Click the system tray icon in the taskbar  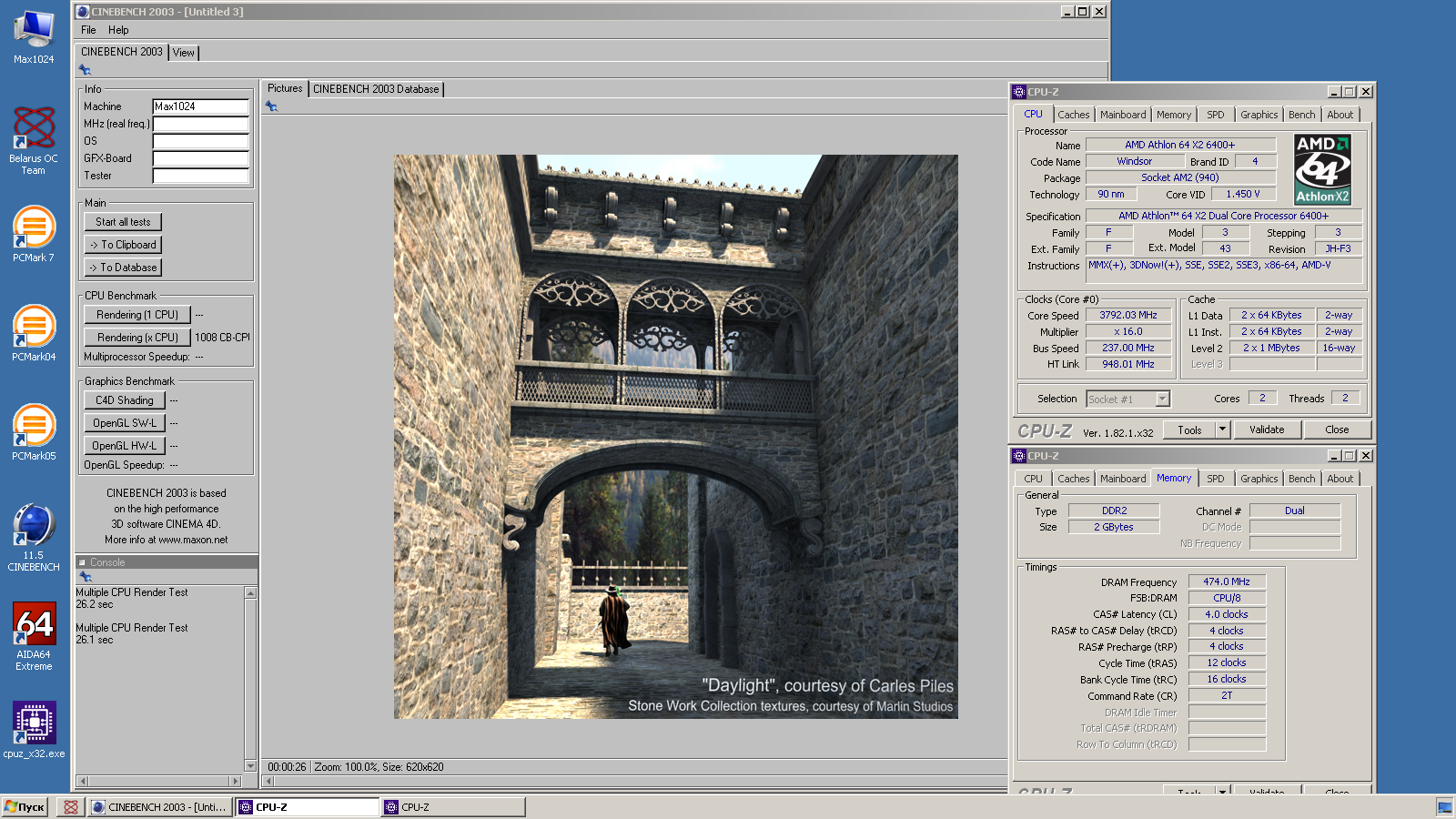click(x=1444, y=807)
